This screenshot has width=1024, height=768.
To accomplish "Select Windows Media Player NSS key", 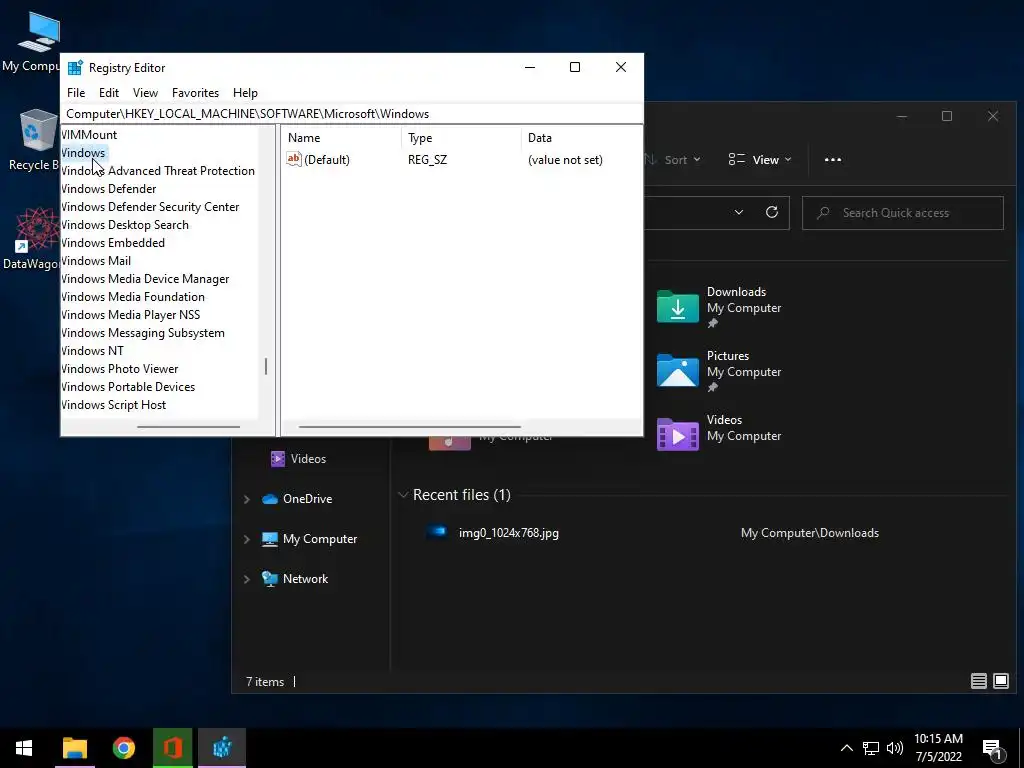I will tap(131, 315).
